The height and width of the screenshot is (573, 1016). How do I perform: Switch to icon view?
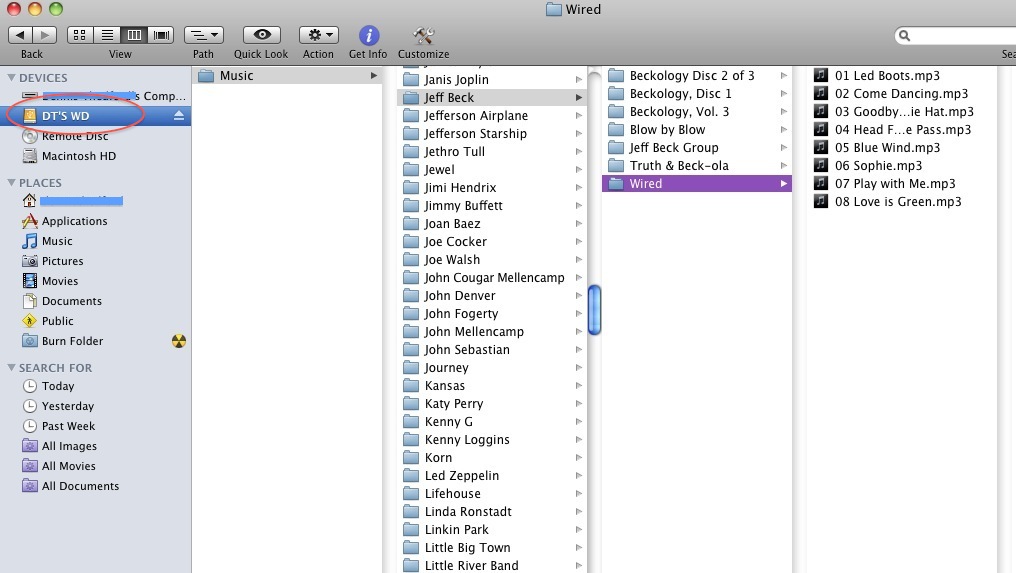pyautogui.click(x=80, y=34)
